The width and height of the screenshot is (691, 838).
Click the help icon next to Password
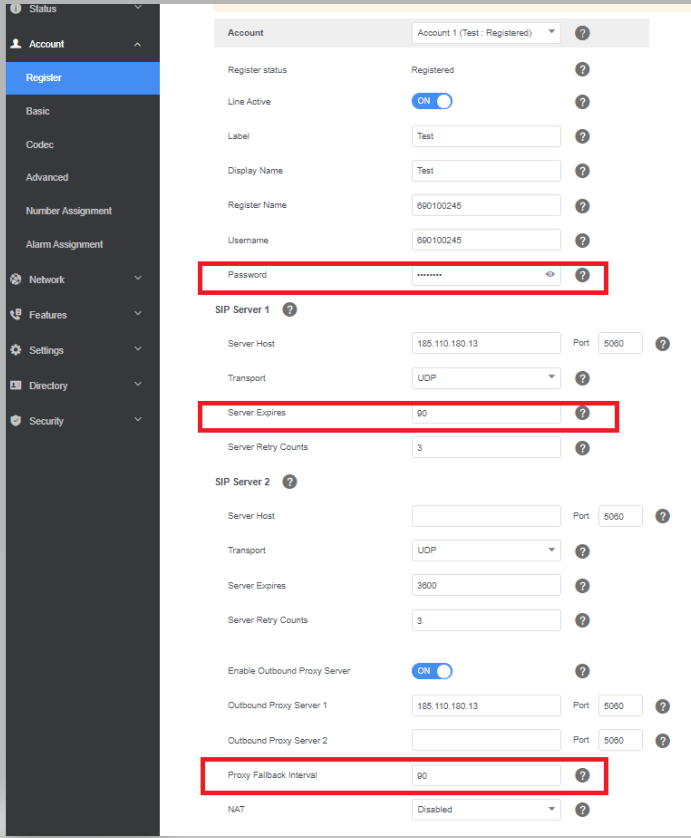(582, 275)
